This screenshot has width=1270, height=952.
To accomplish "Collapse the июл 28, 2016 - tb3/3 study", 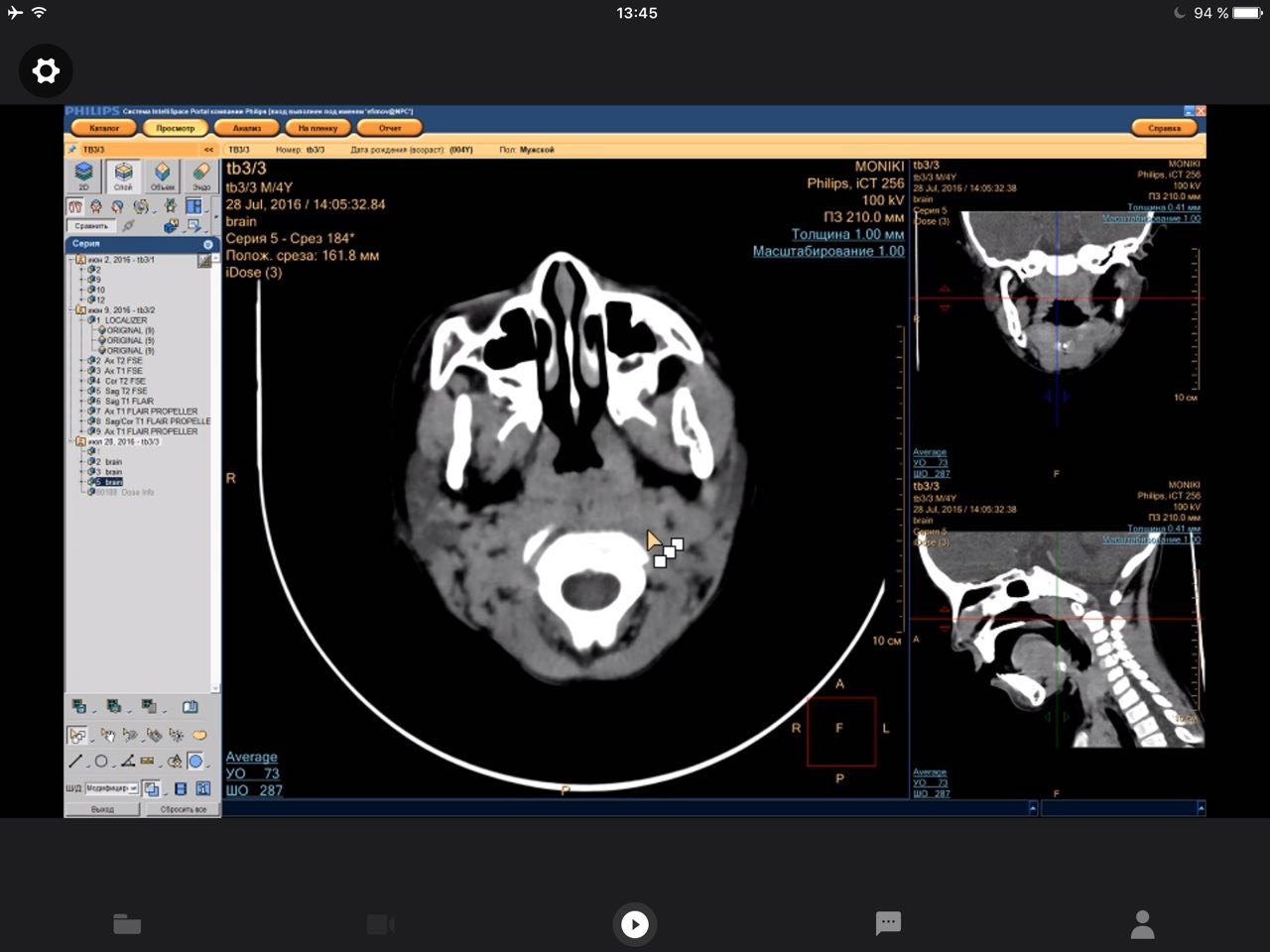I will (69, 442).
